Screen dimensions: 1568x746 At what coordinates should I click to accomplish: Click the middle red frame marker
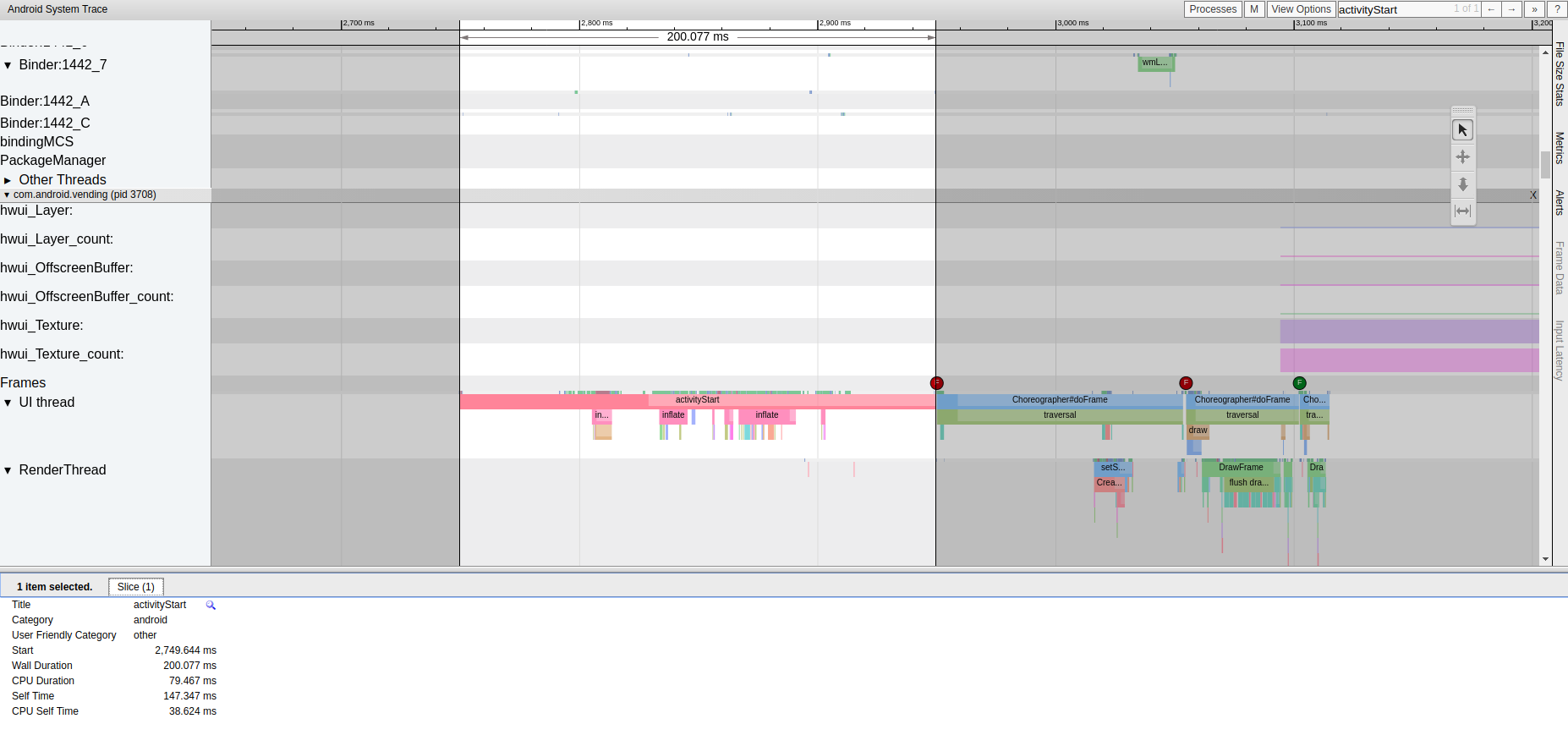[x=1186, y=383]
